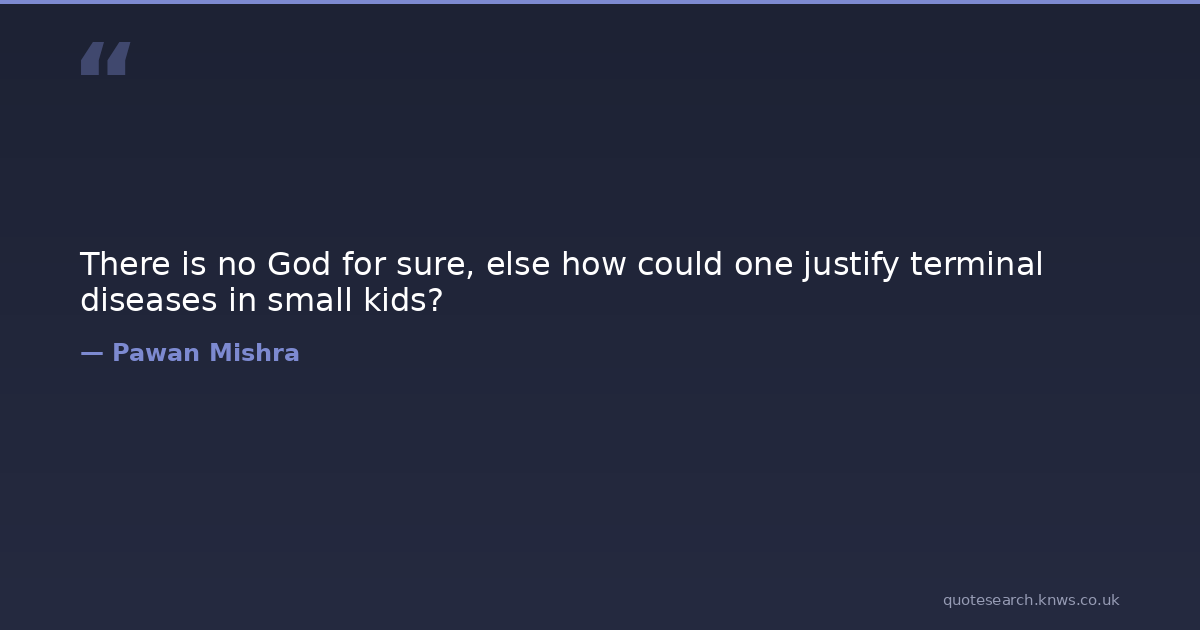The width and height of the screenshot is (1200, 630).
Task: Click the author name Pawan Mishra
Action: point(205,353)
